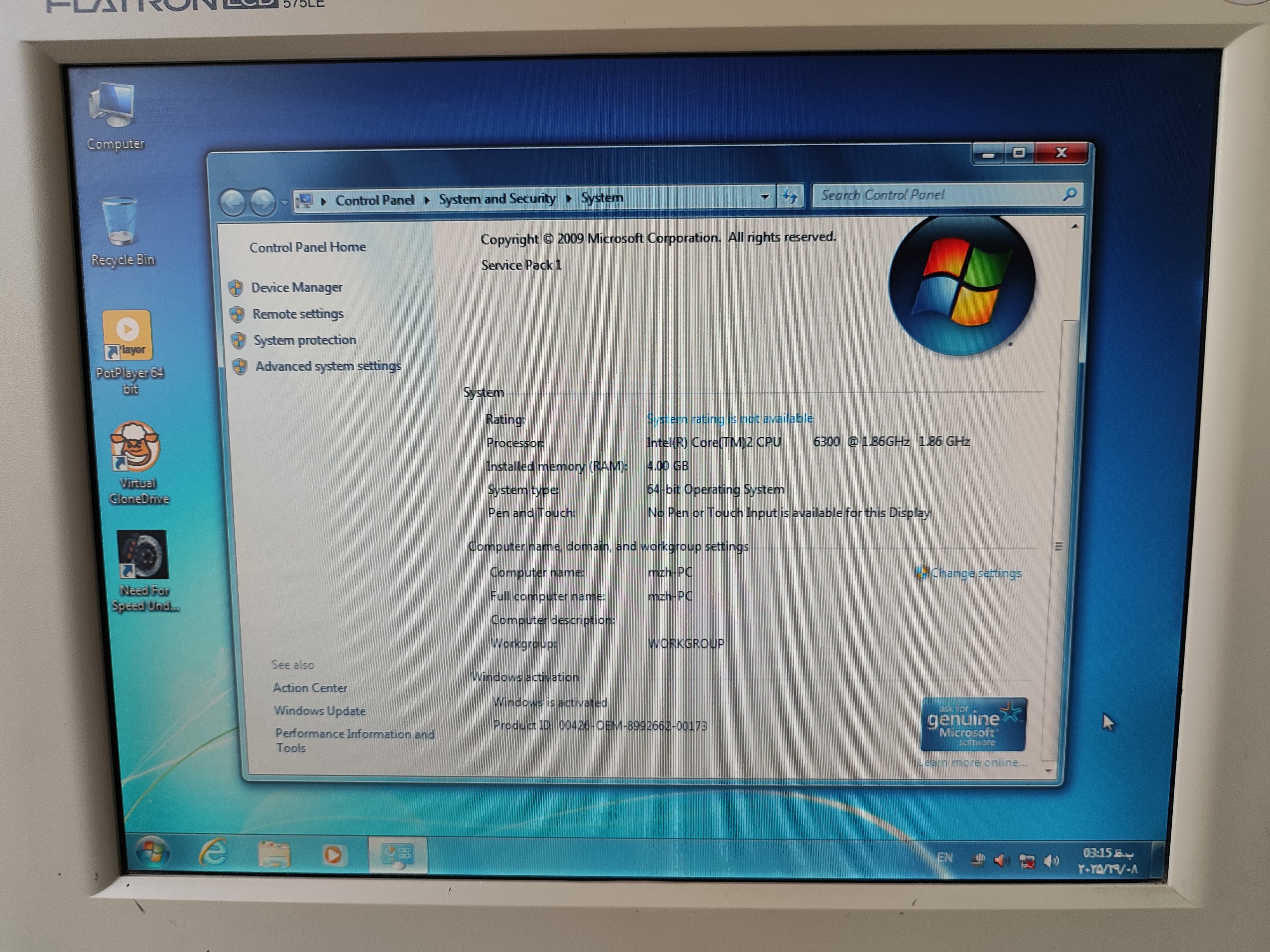
Task: Open the speaker volume tray icon
Action: (1051, 860)
